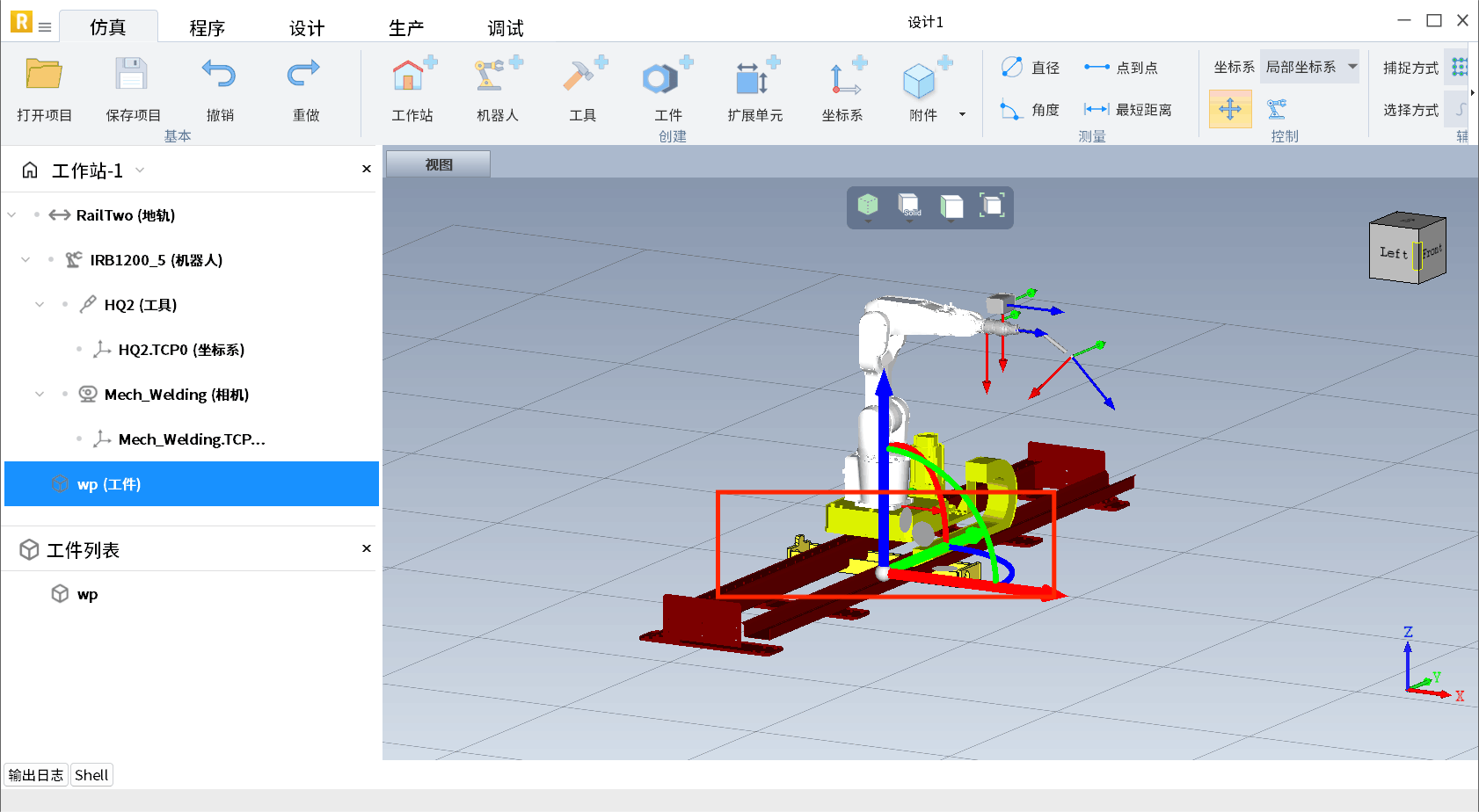The height and width of the screenshot is (812, 1479).
Task: Click the Left face of the view cube
Action: [x=1392, y=253]
